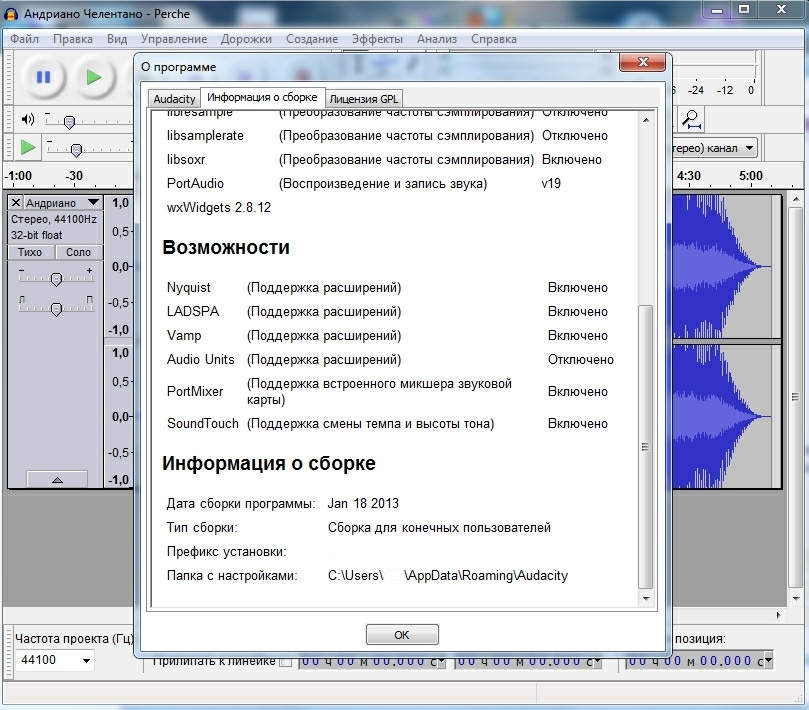The height and width of the screenshot is (710, 809).
Task: Click the dialog scrollbar up arrow
Action: (x=646, y=120)
